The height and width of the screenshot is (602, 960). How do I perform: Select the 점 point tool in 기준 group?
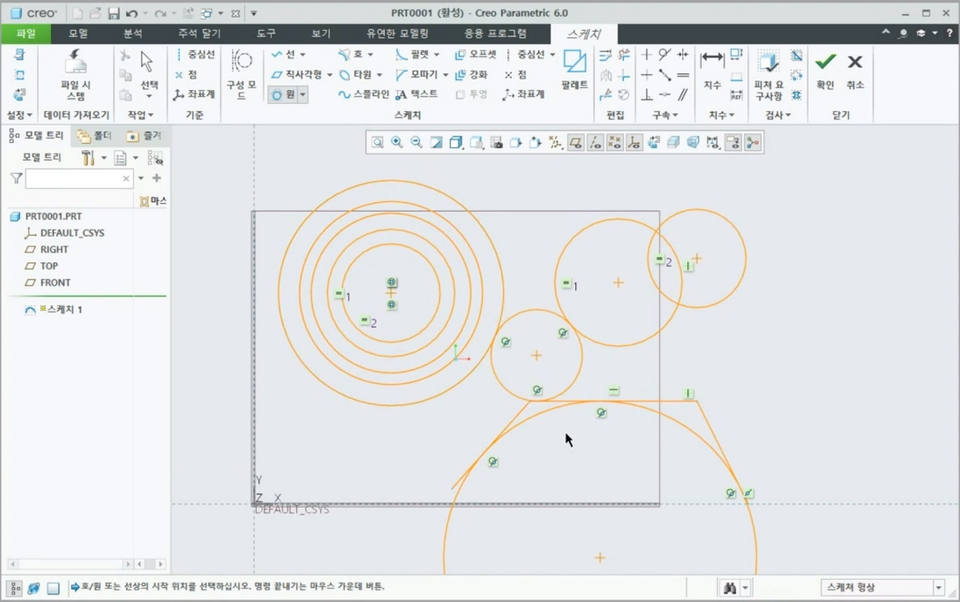(x=186, y=74)
